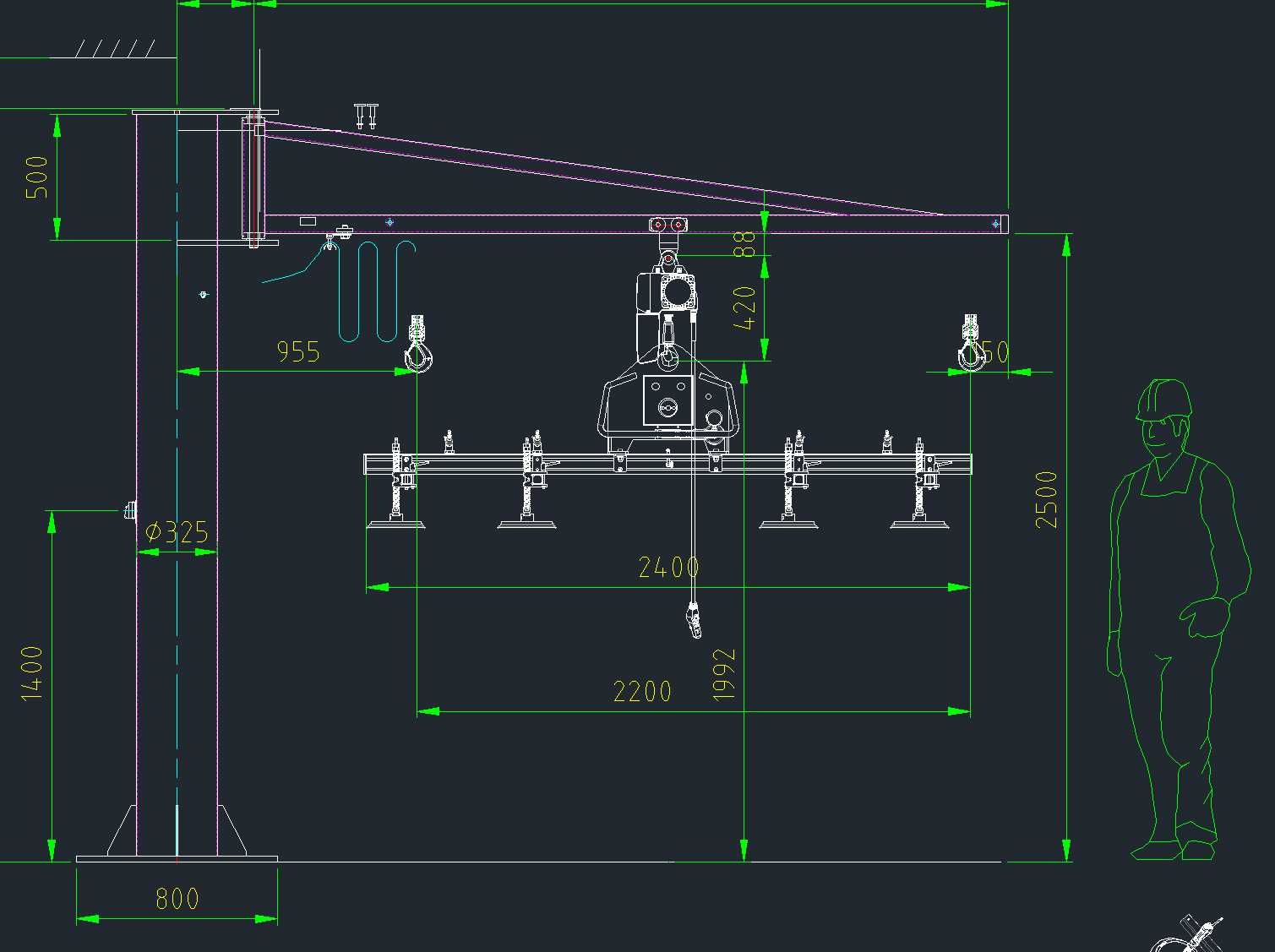This screenshot has width=1275, height=952.
Task: Click the 420 dimension text
Action: pos(744,308)
